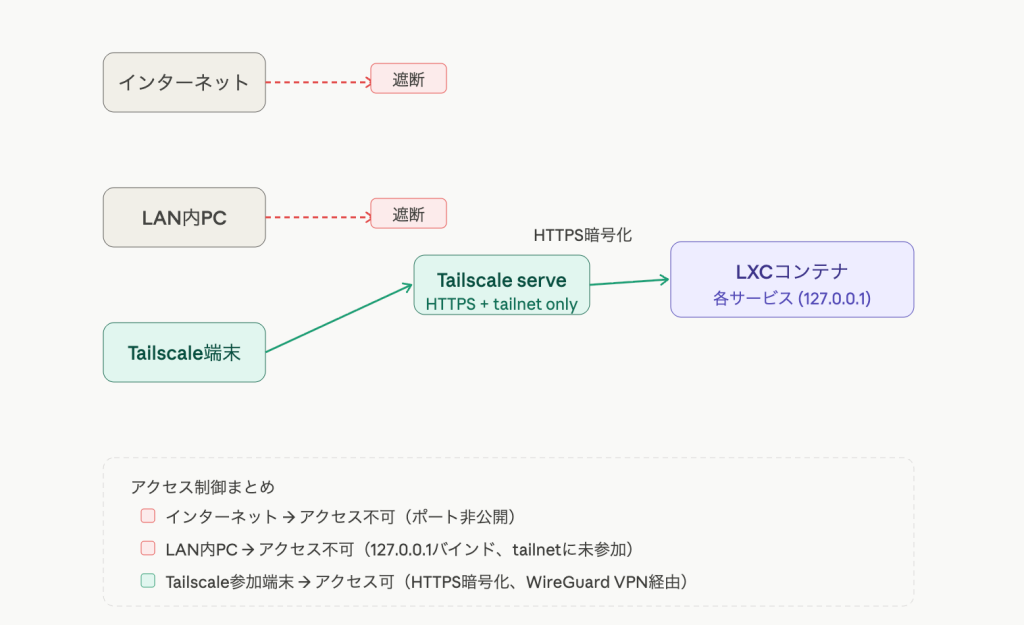Screen dimensions: 1024x625
Task: Click the インターネット node box
Action: [x=184, y=82]
